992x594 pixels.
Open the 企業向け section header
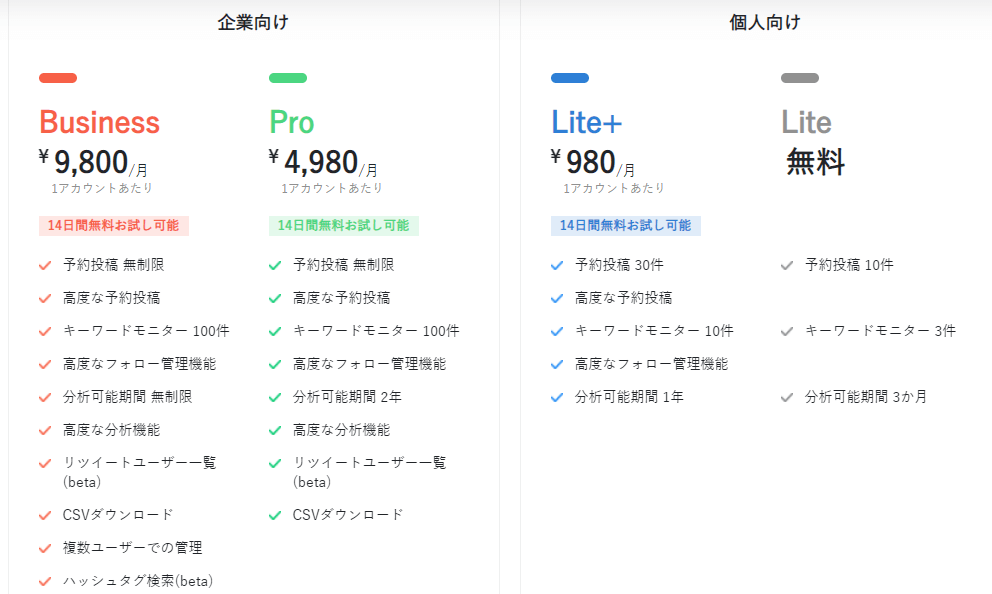pos(253,23)
